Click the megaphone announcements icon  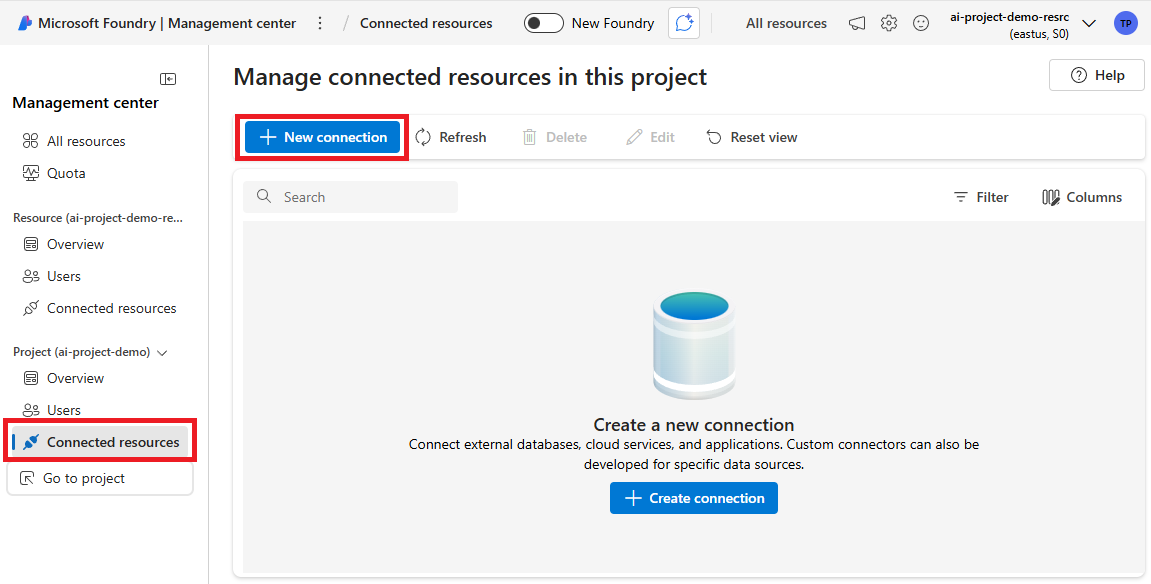[x=857, y=23]
